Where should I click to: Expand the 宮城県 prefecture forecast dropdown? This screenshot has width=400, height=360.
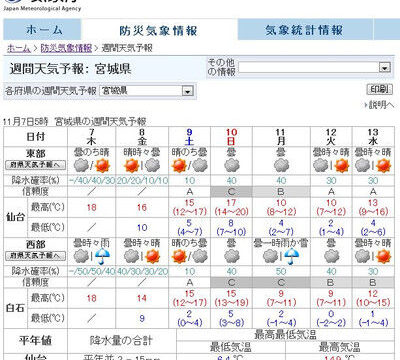pyautogui.click(x=146, y=91)
